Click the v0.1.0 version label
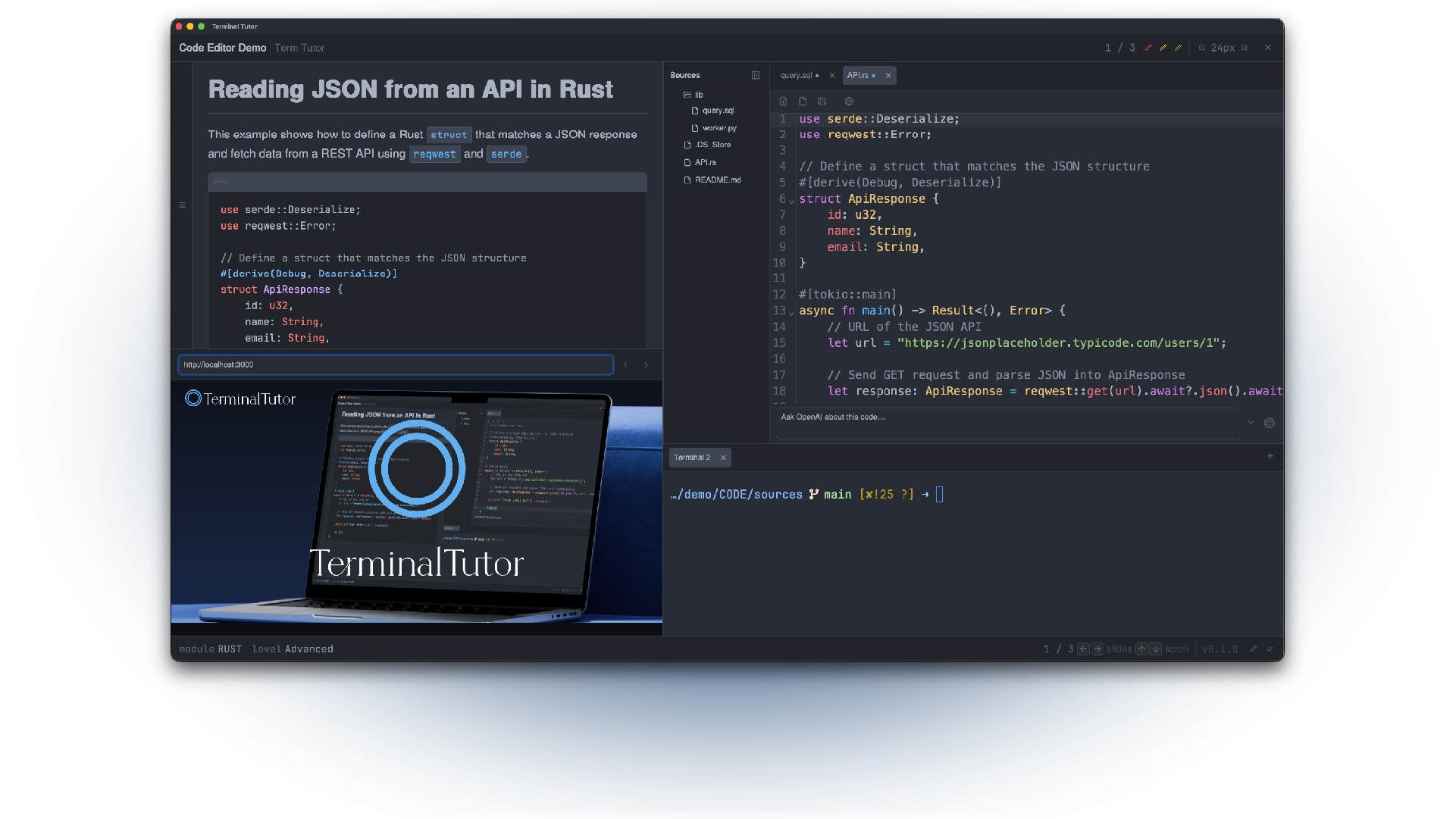Screen dimensions: 1456x819 (x=1220, y=649)
